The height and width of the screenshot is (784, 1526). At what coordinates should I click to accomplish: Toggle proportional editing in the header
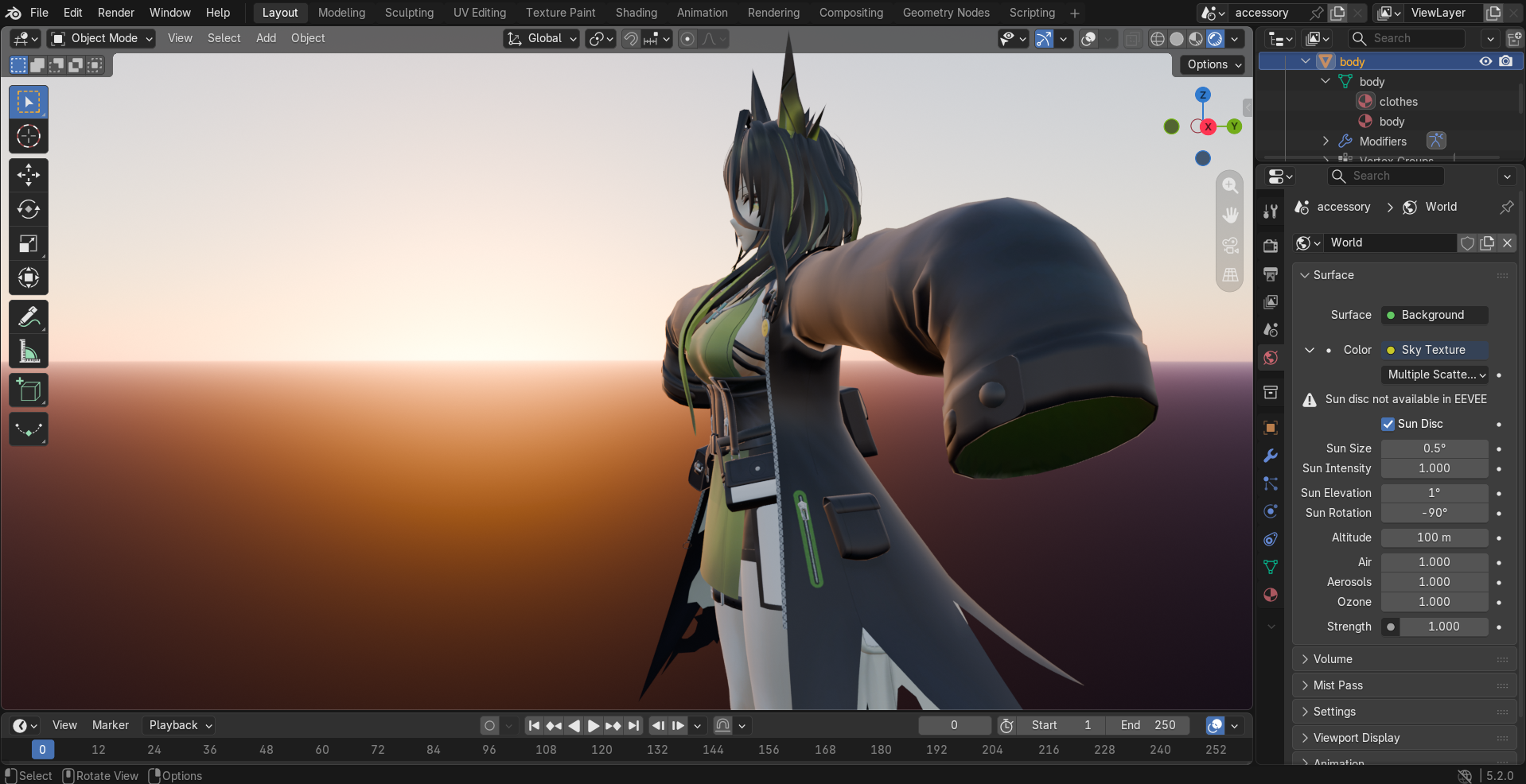[687, 38]
